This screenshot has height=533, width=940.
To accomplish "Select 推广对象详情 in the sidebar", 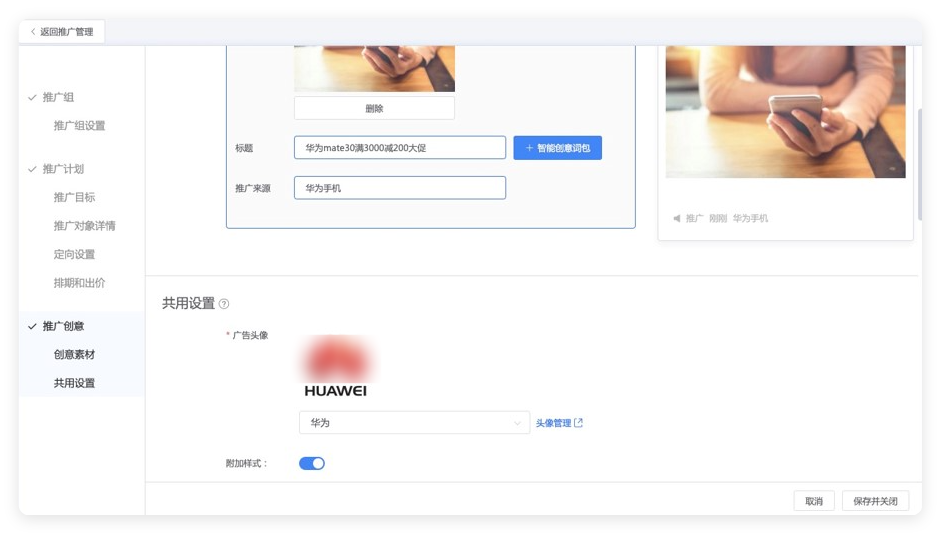I will pyautogui.click(x=85, y=226).
